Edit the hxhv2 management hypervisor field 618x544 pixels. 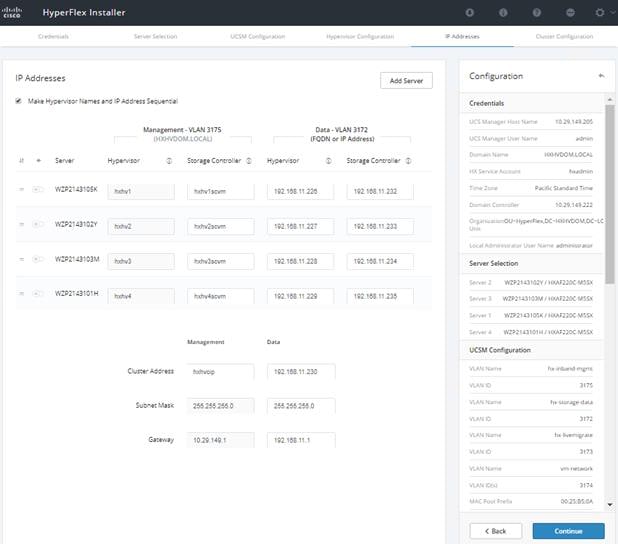141,226
